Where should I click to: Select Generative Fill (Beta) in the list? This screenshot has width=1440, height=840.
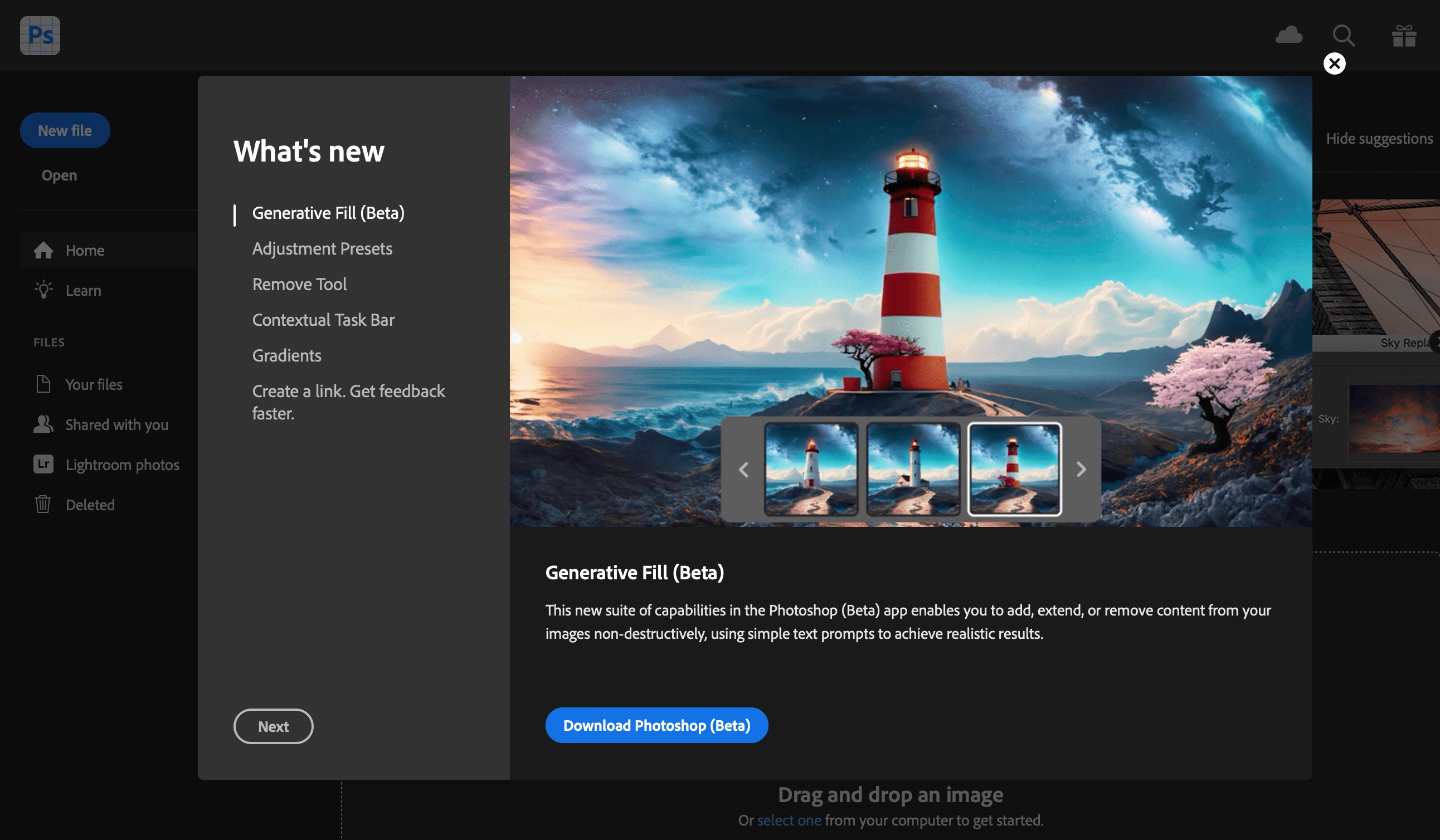(x=328, y=213)
